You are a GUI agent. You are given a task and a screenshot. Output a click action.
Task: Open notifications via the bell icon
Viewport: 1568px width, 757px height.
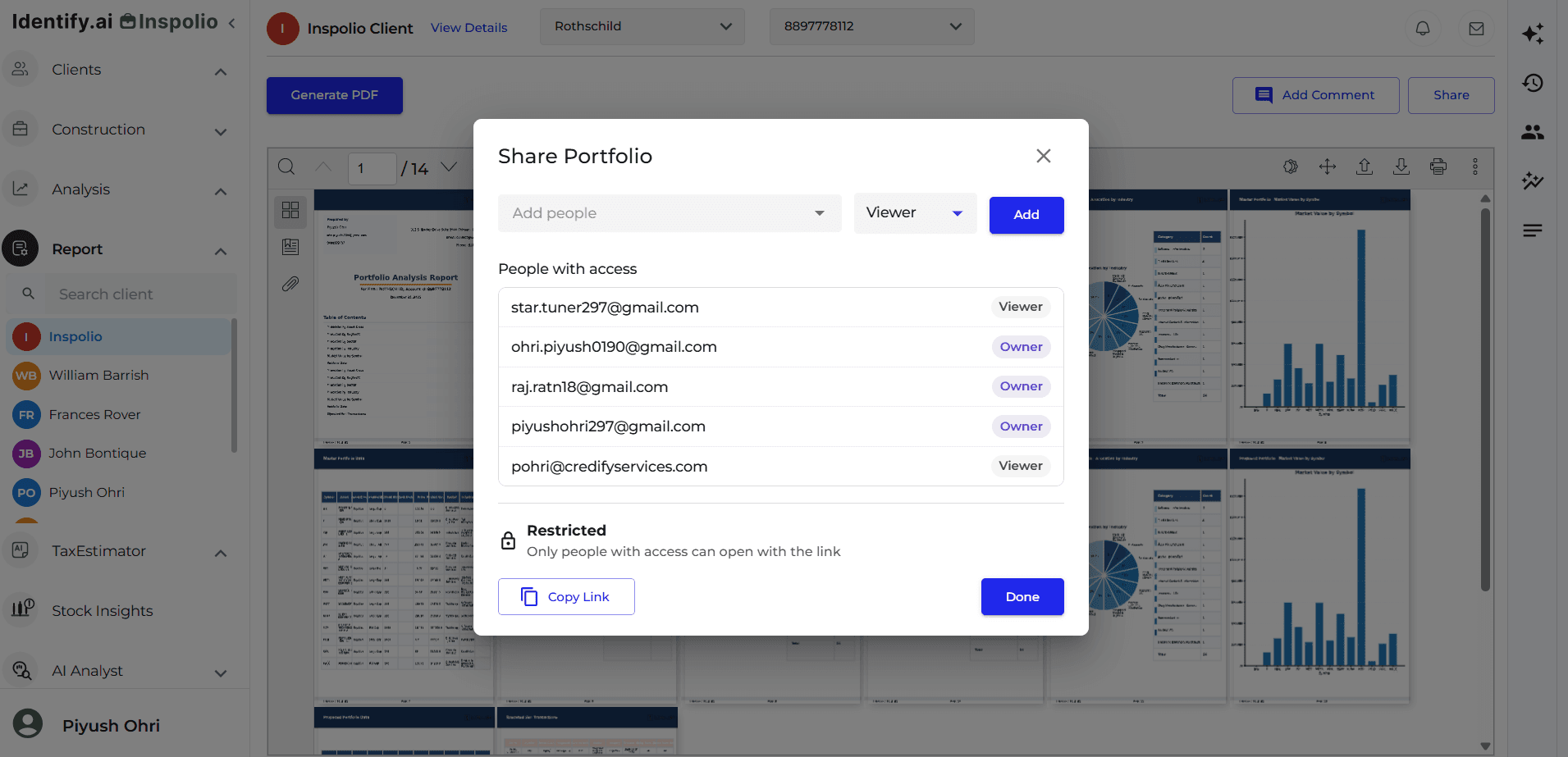pos(1423,29)
